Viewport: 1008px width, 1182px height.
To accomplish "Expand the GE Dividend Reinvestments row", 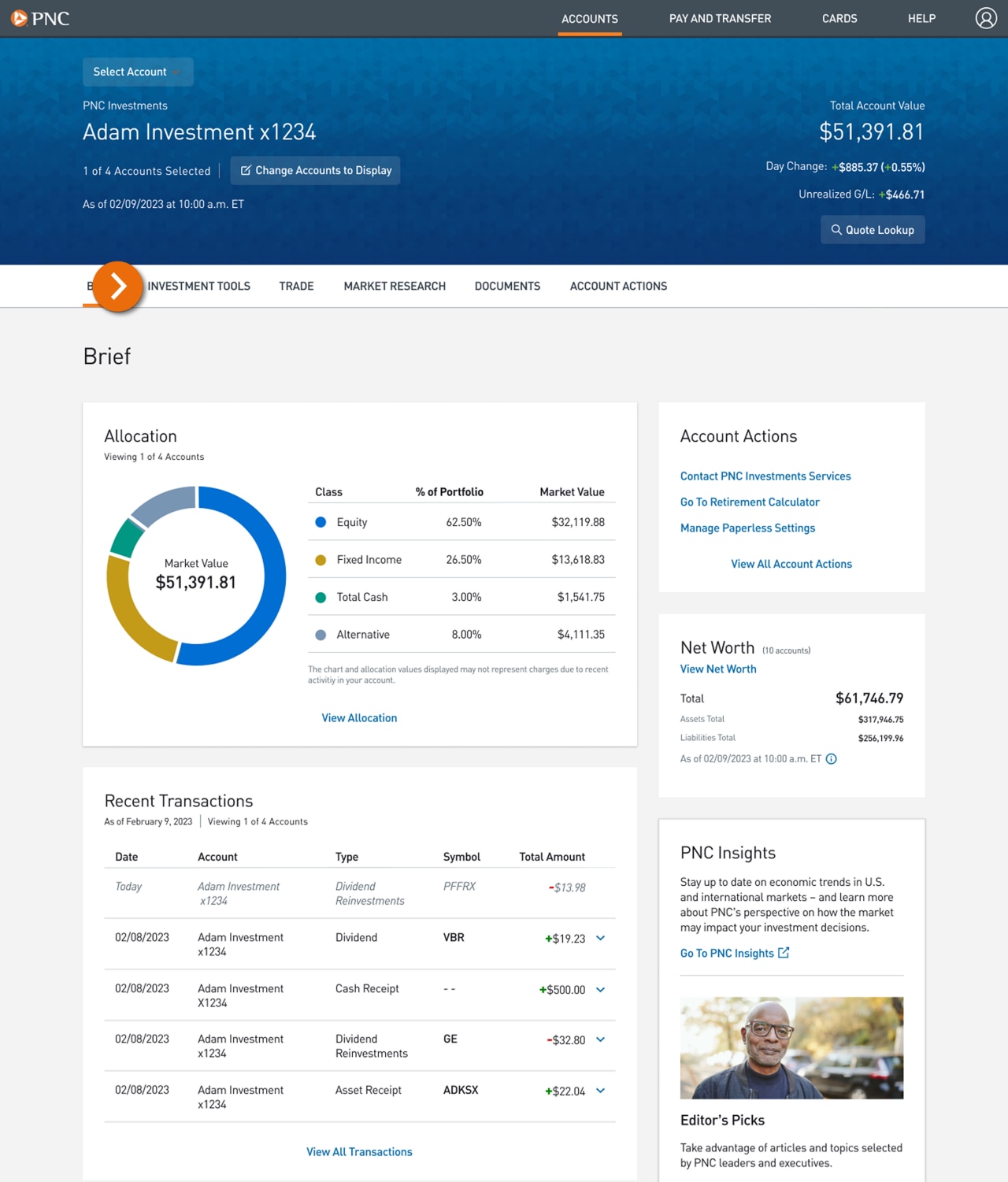I will tap(600, 1039).
